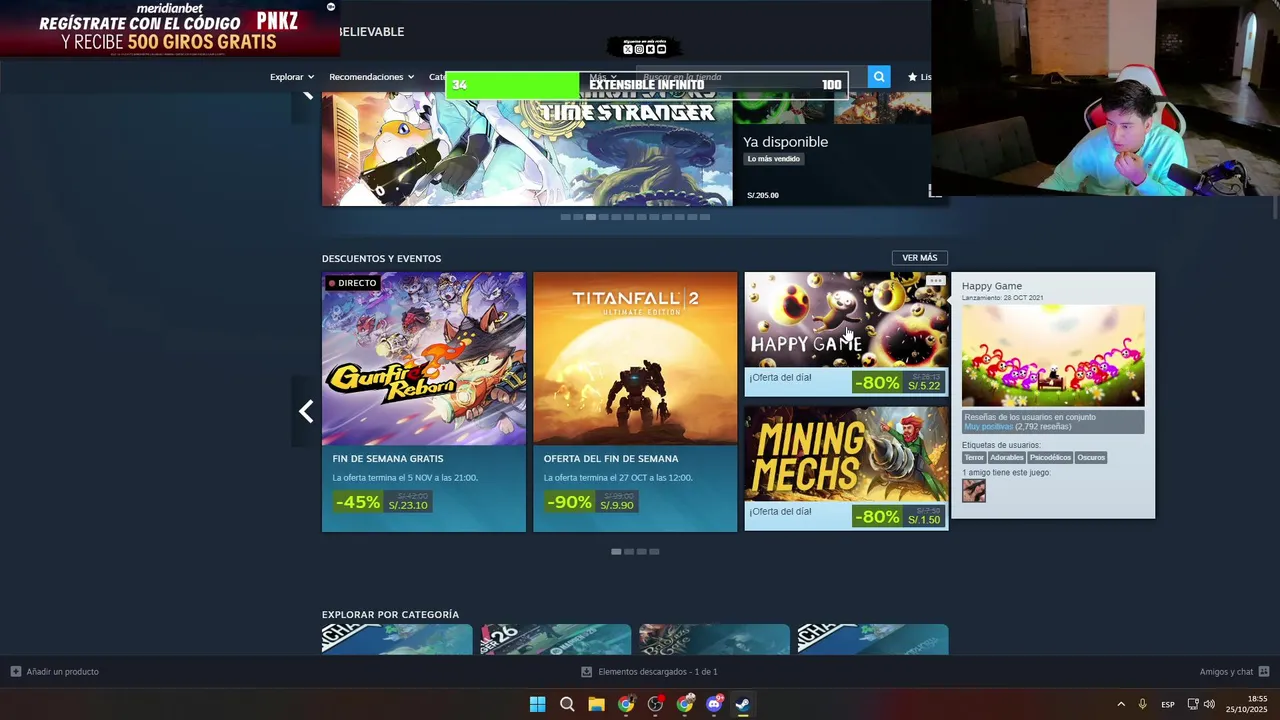Click the DIRECTO live badge on Gunfire Reborn
1280x720 pixels.
point(352,283)
